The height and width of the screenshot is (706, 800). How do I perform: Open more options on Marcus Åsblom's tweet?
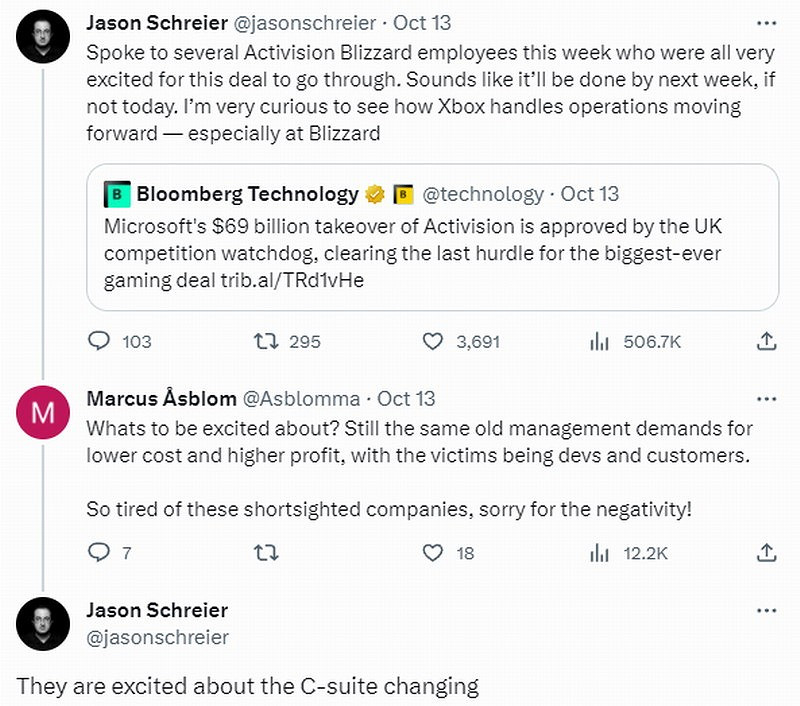766,398
